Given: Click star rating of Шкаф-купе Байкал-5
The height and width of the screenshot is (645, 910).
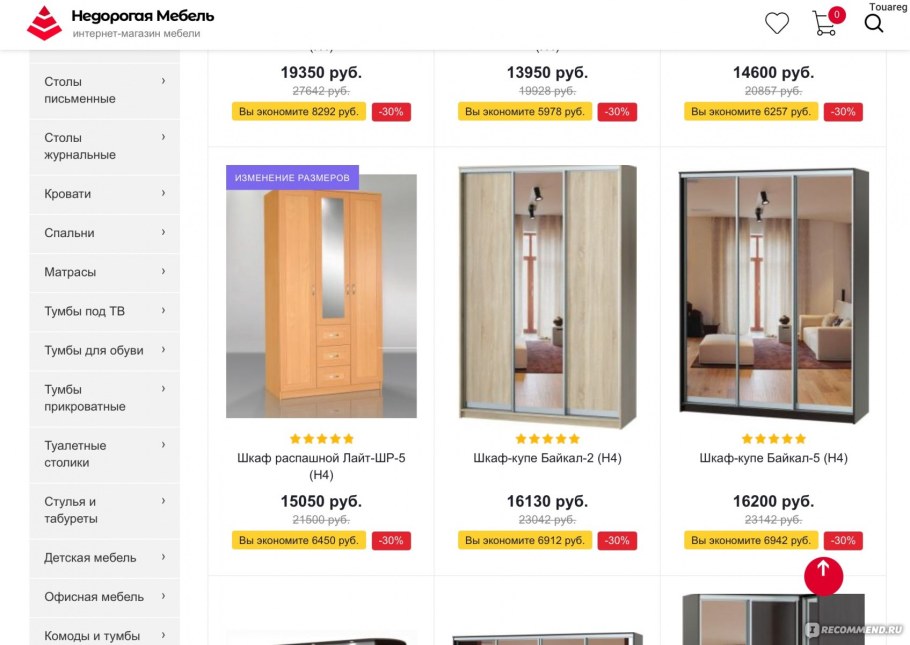Looking at the screenshot, I should (774, 439).
